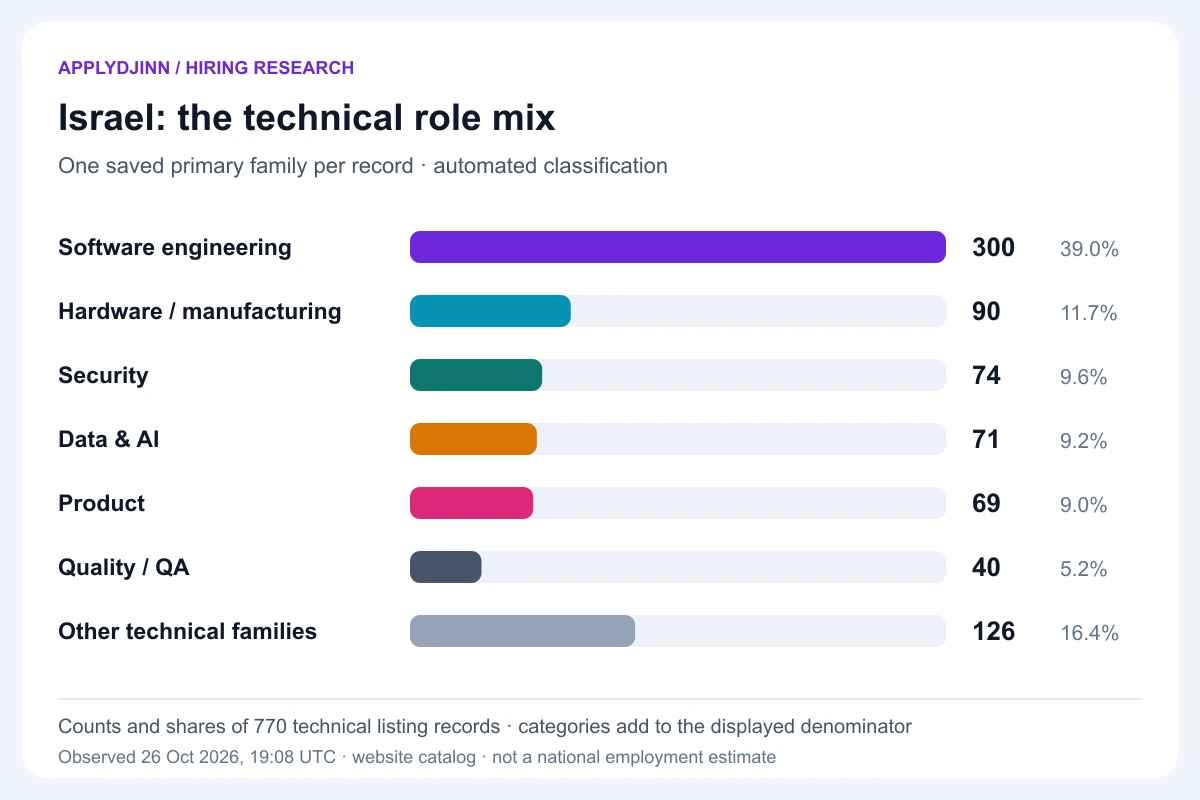Click the 5.2% share value
The image size is (1200, 800).
(1084, 569)
